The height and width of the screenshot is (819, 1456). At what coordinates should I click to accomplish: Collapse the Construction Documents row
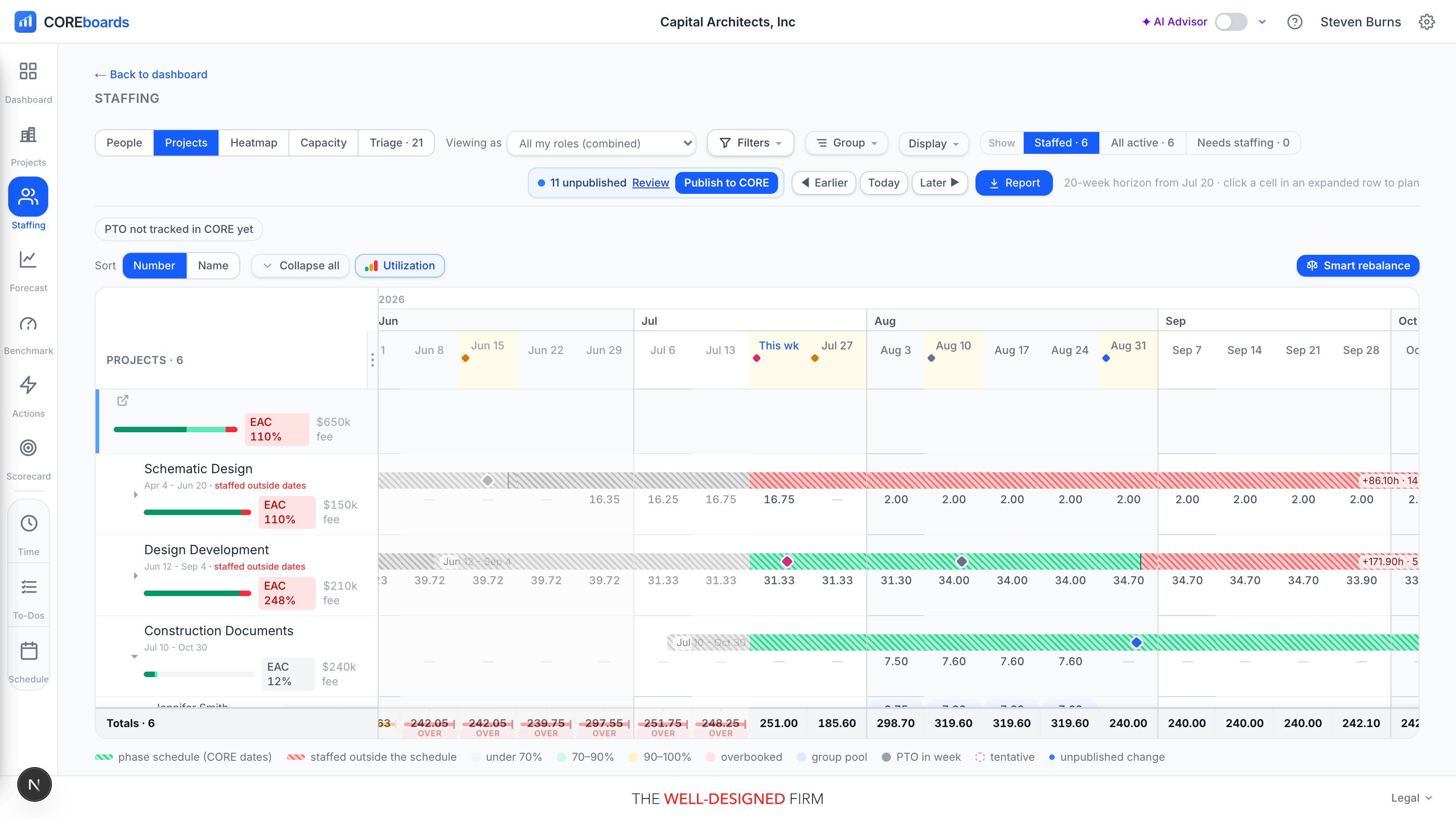click(135, 656)
